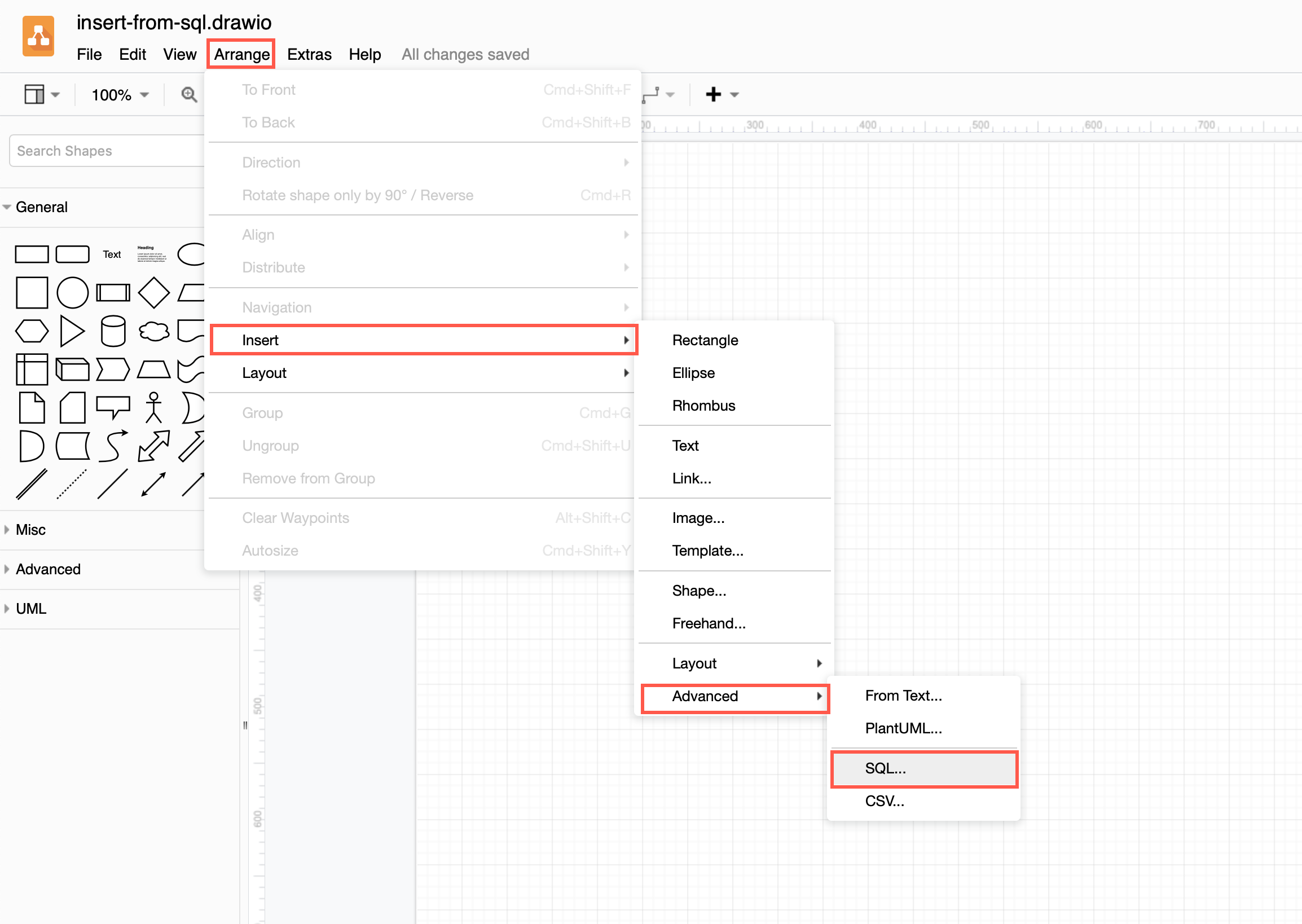This screenshot has height=924, width=1302.
Task: Select the Cloud shape from the shapes panel
Action: (153, 332)
